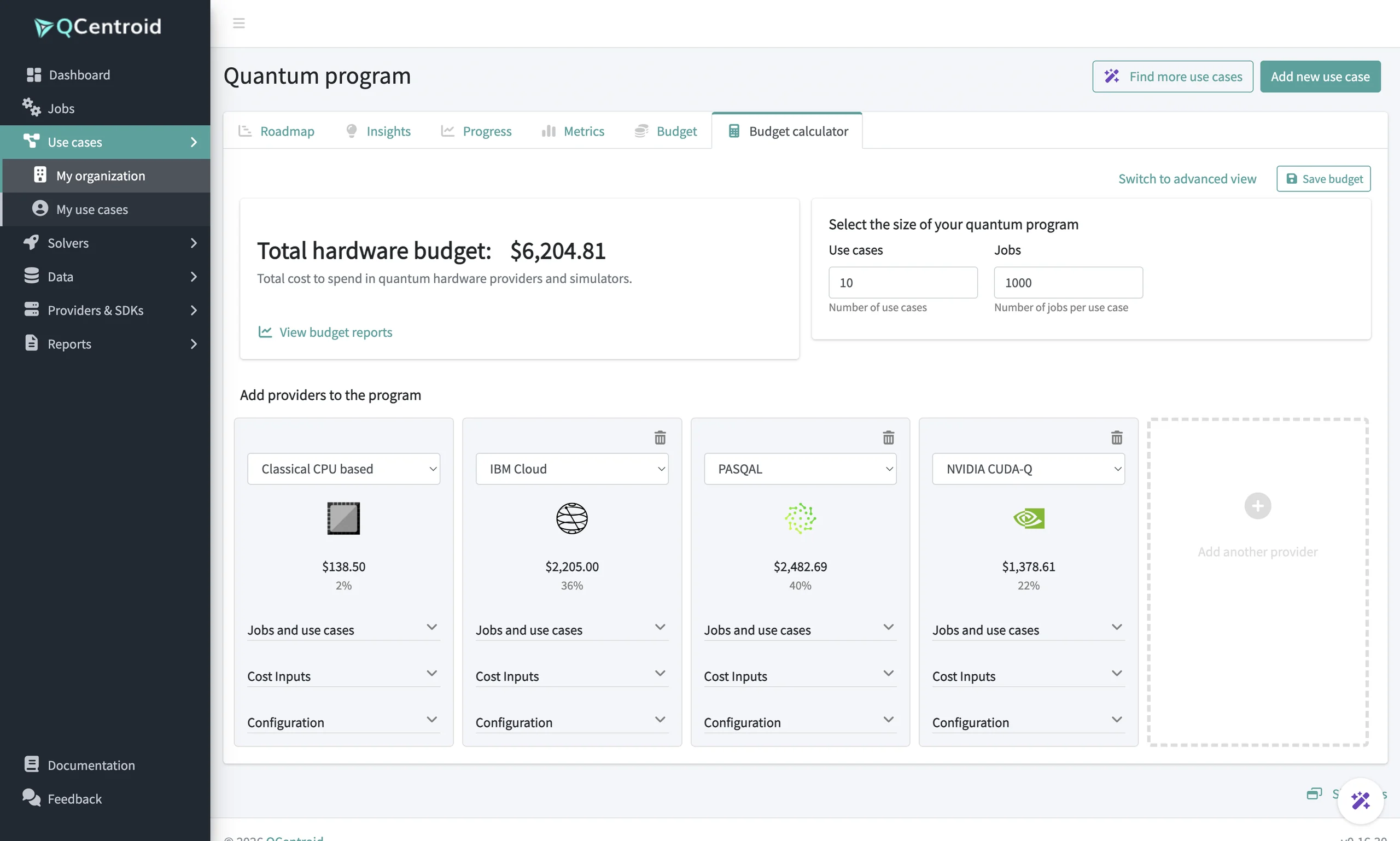This screenshot has width=1400, height=841.
Task: Click the $2,482.69 PASQAL cost
Action: pos(800,566)
